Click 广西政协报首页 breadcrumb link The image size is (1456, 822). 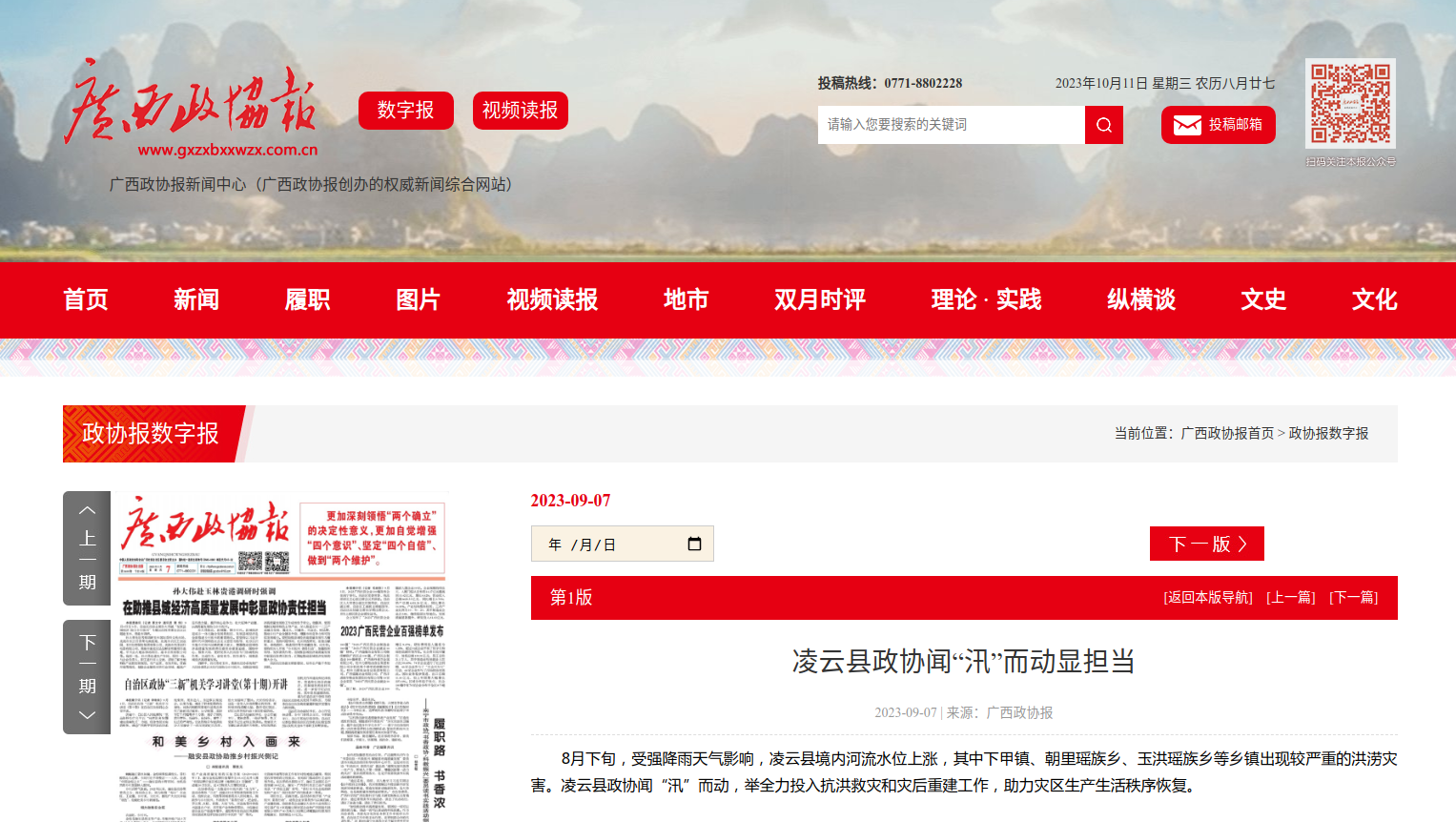click(1227, 433)
